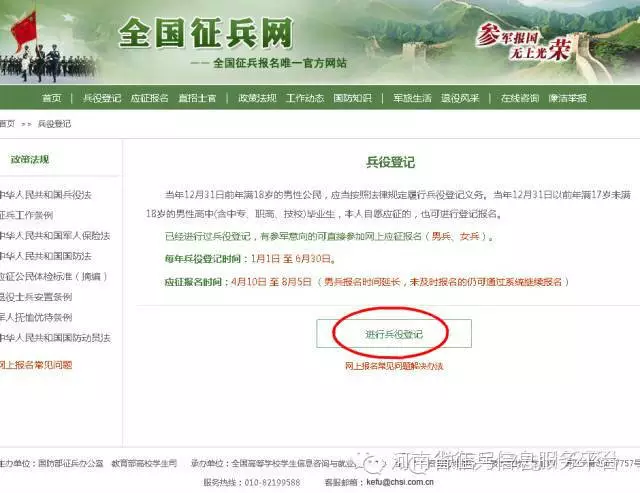640x493 pixels.
Task: Click the 首页 breadcrumb link
Action: [x=7, y=124]
